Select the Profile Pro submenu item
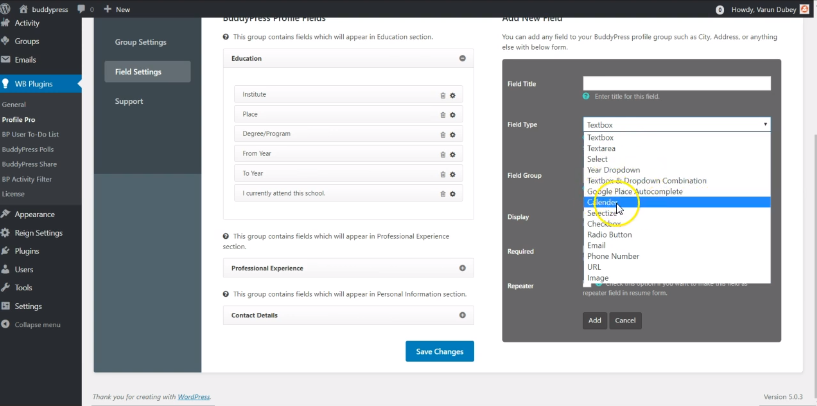Image resolution: width=817 pixels, height=406 pixels. 18,119
